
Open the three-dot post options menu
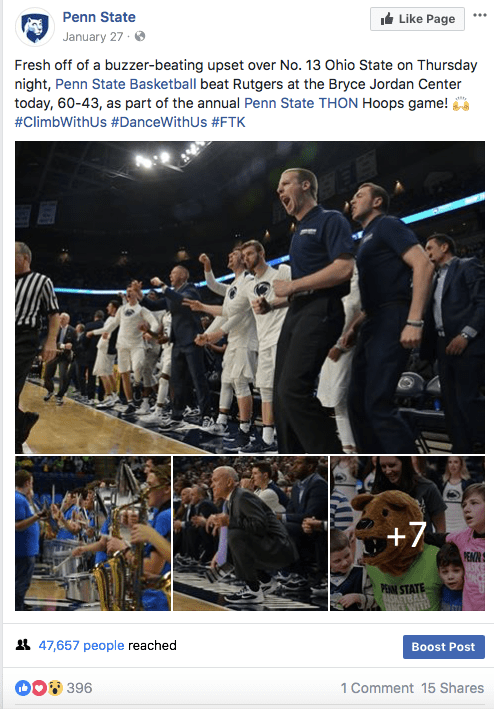480,15
